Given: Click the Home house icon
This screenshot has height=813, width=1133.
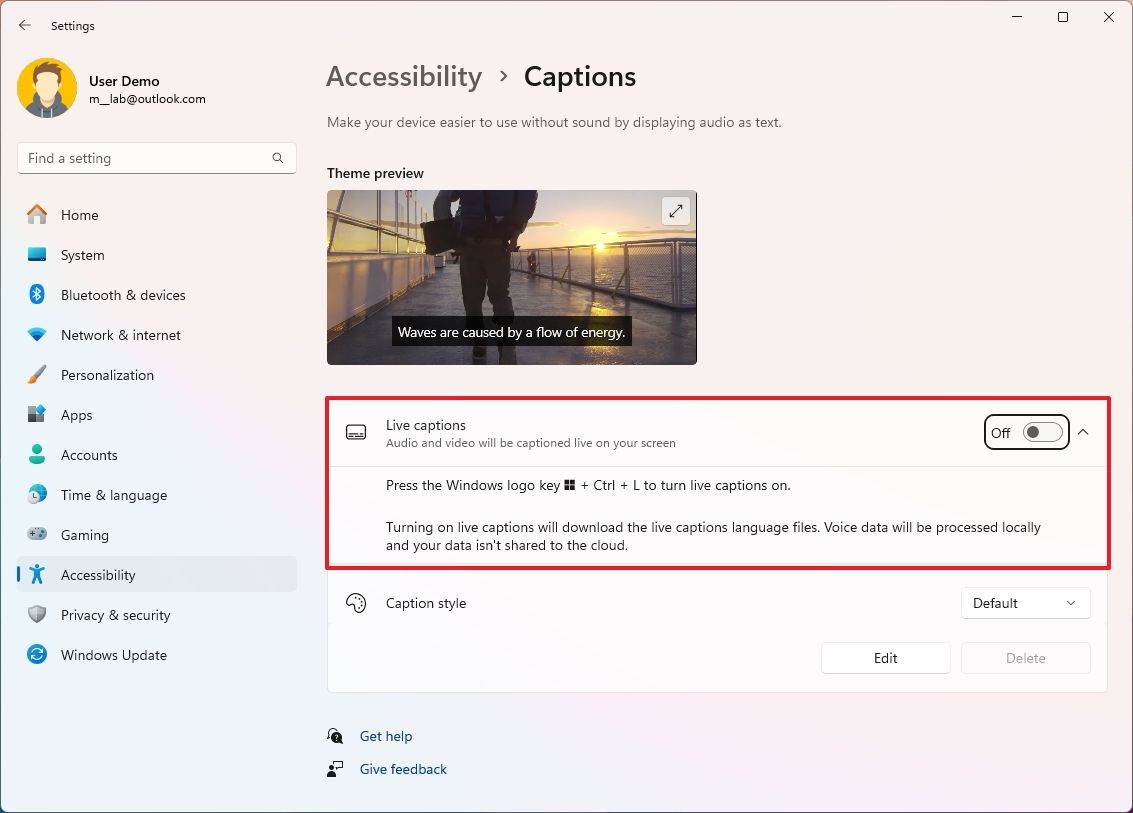Looking at the screenshot, I should pos(37,215).
